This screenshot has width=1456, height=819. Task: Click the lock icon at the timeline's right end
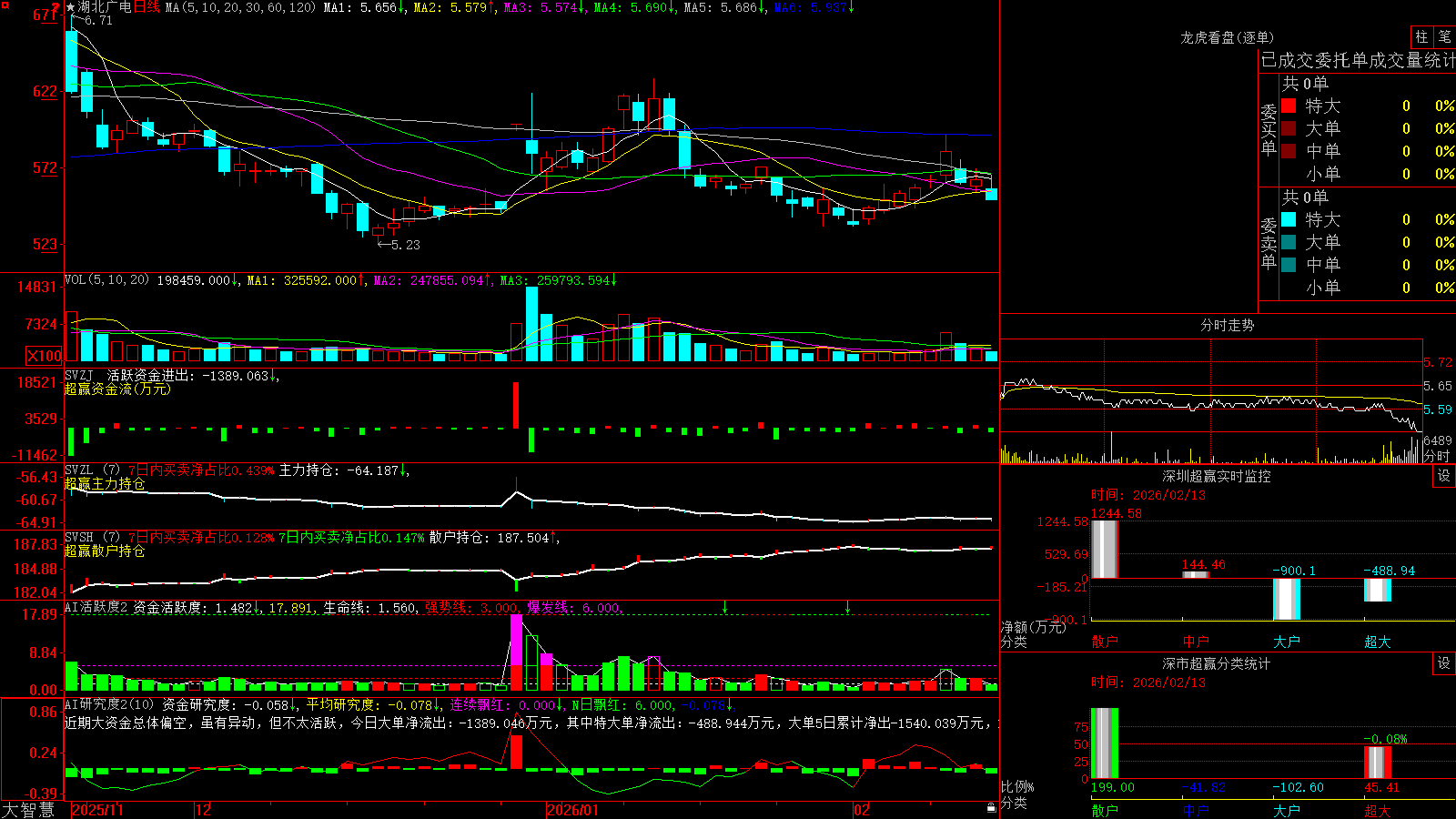pyautogui.click(x=992, y=808)
